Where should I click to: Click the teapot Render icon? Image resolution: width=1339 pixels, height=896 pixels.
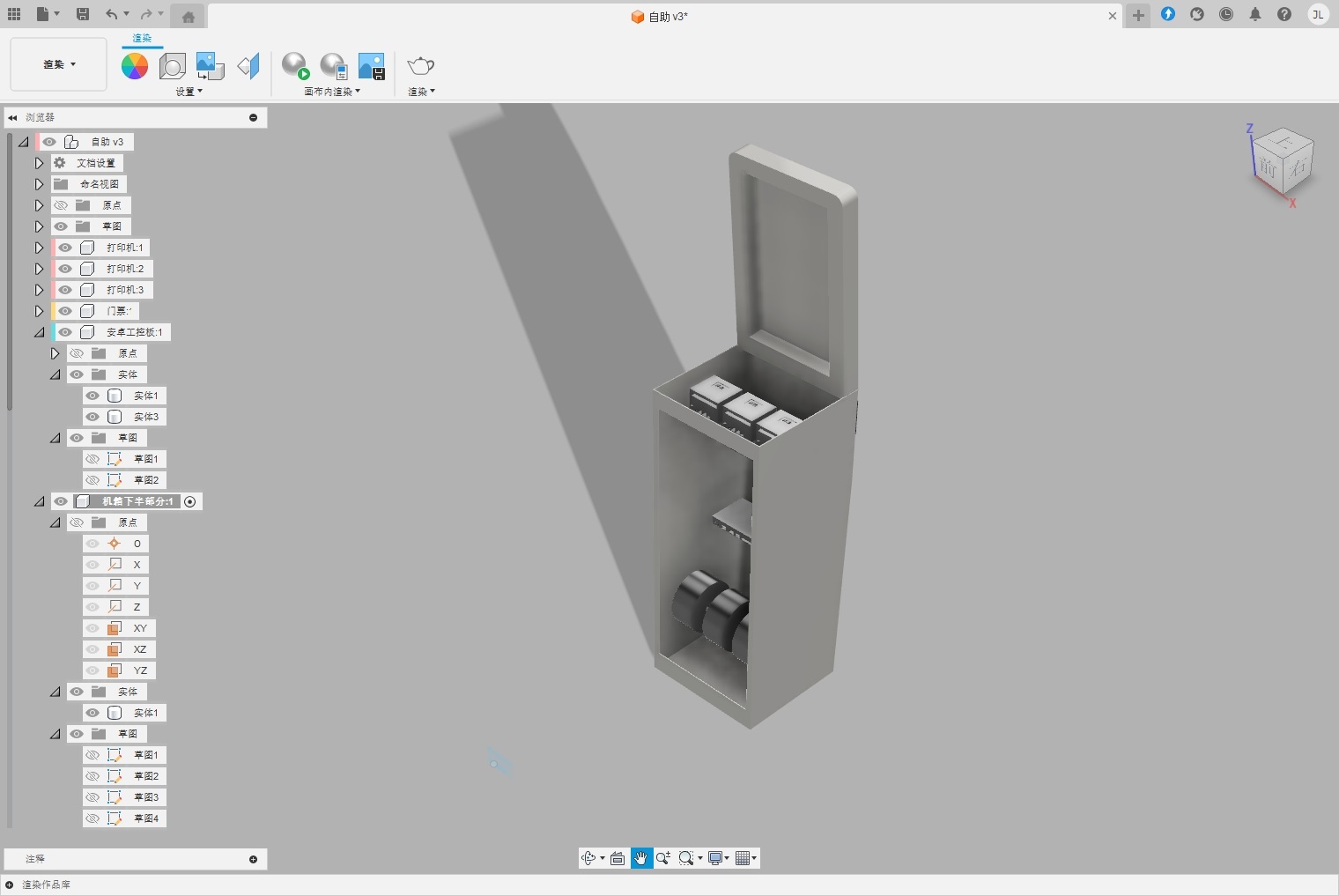coord(421,66)
